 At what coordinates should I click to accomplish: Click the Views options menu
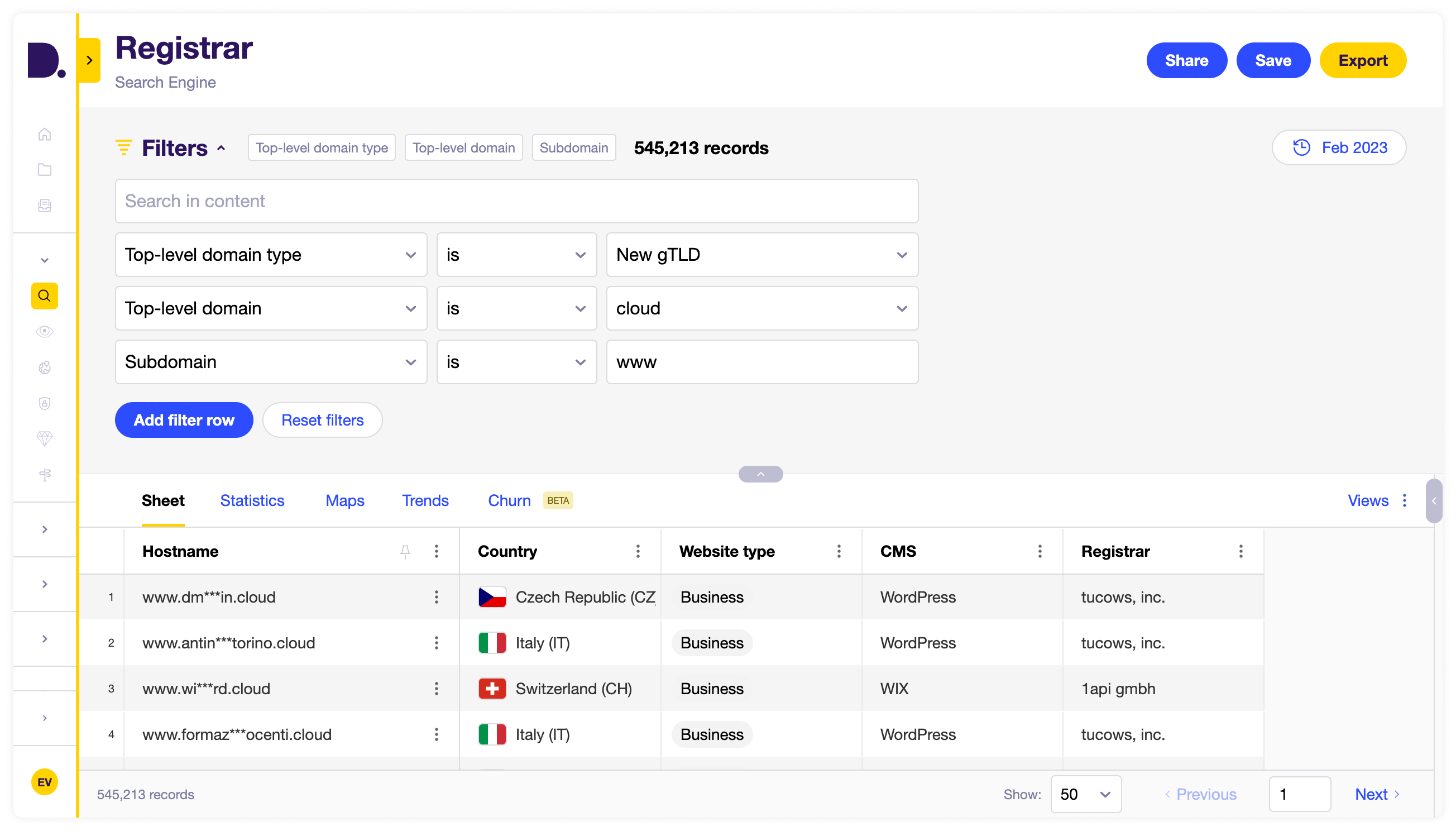click(1405, 500)
